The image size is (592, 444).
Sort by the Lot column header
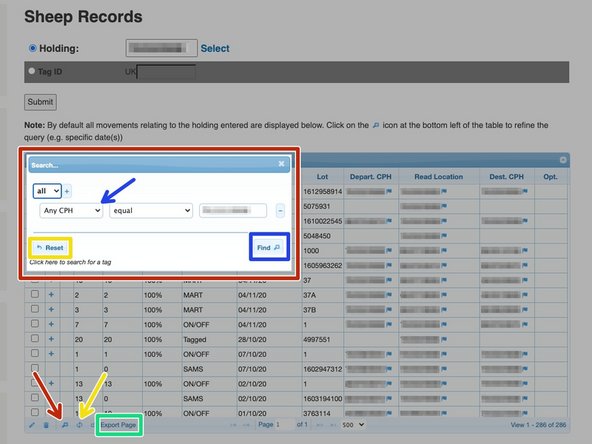tap(322, 177)
